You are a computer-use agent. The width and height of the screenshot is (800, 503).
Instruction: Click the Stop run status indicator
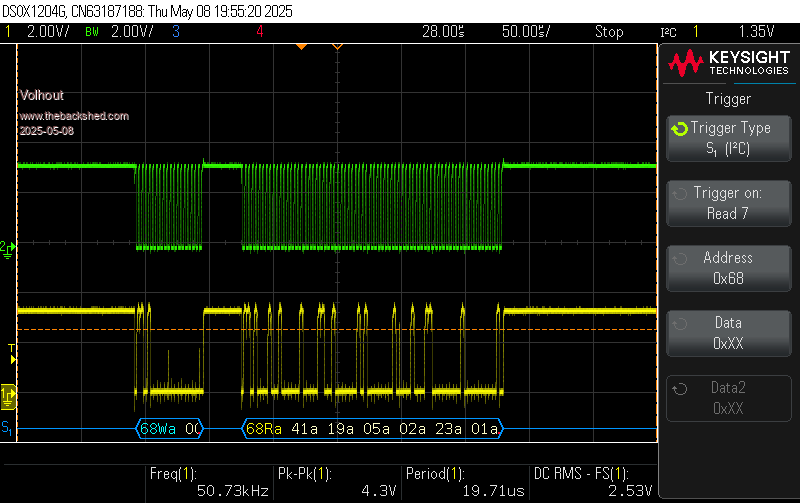[608, 32]
